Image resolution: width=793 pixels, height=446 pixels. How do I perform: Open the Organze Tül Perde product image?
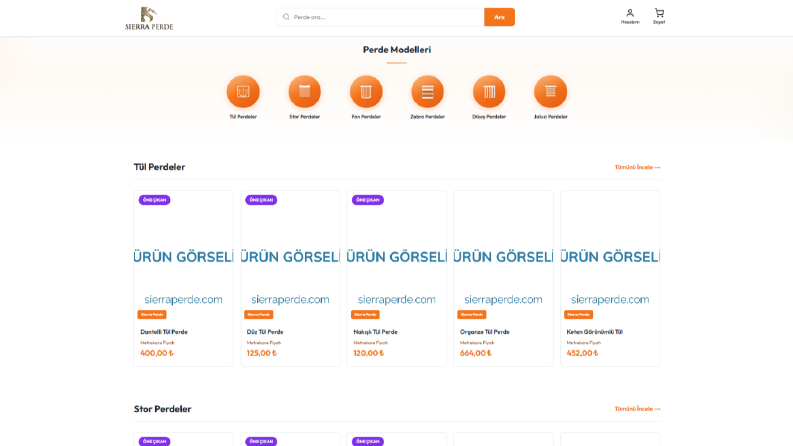pos(503,257)
